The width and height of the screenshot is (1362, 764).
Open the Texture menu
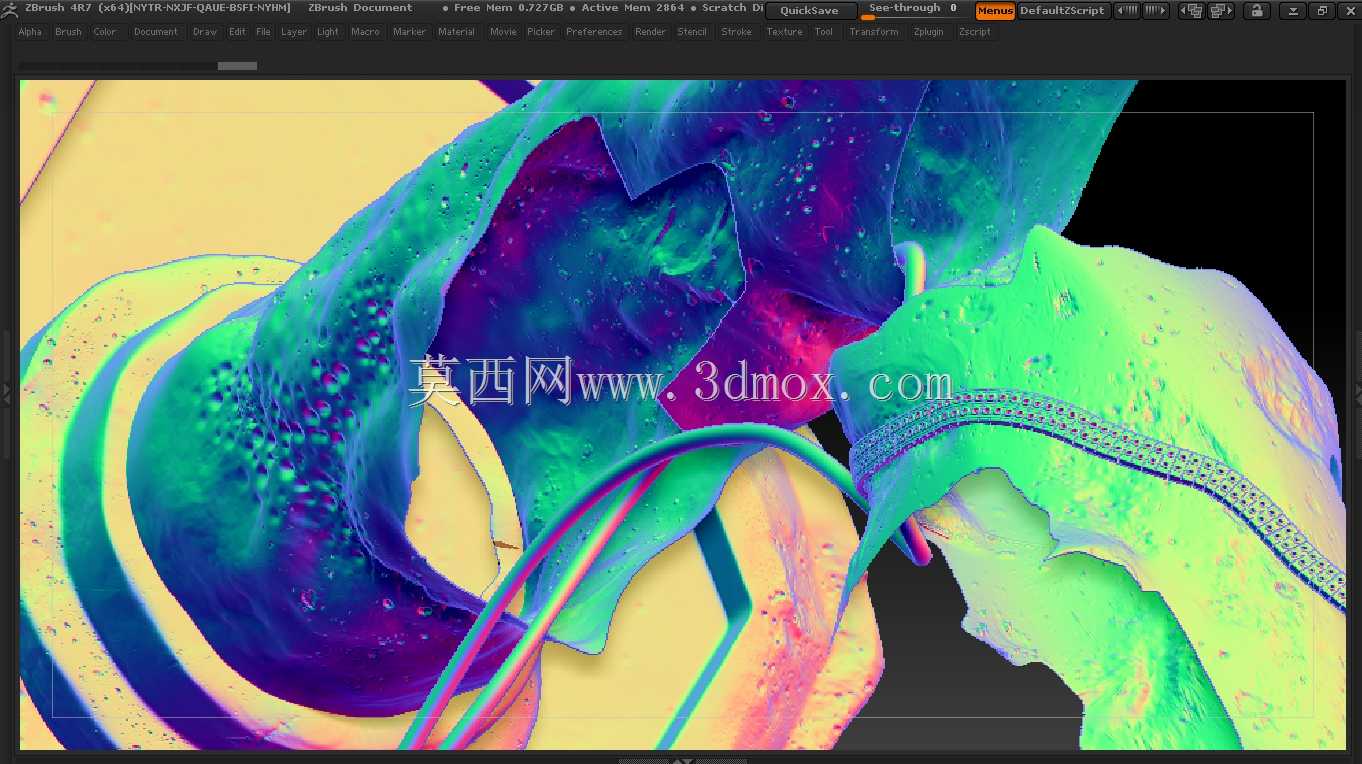[784, 32]
